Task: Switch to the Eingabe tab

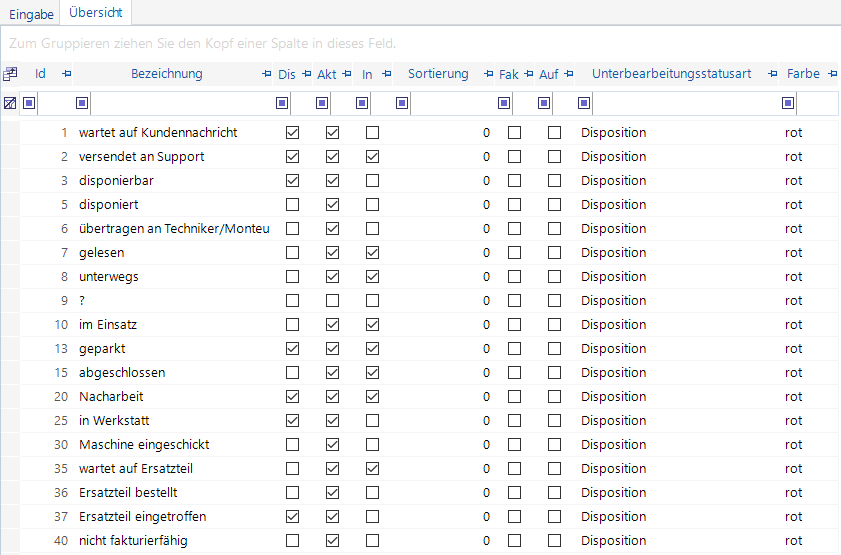Action: 31,14
